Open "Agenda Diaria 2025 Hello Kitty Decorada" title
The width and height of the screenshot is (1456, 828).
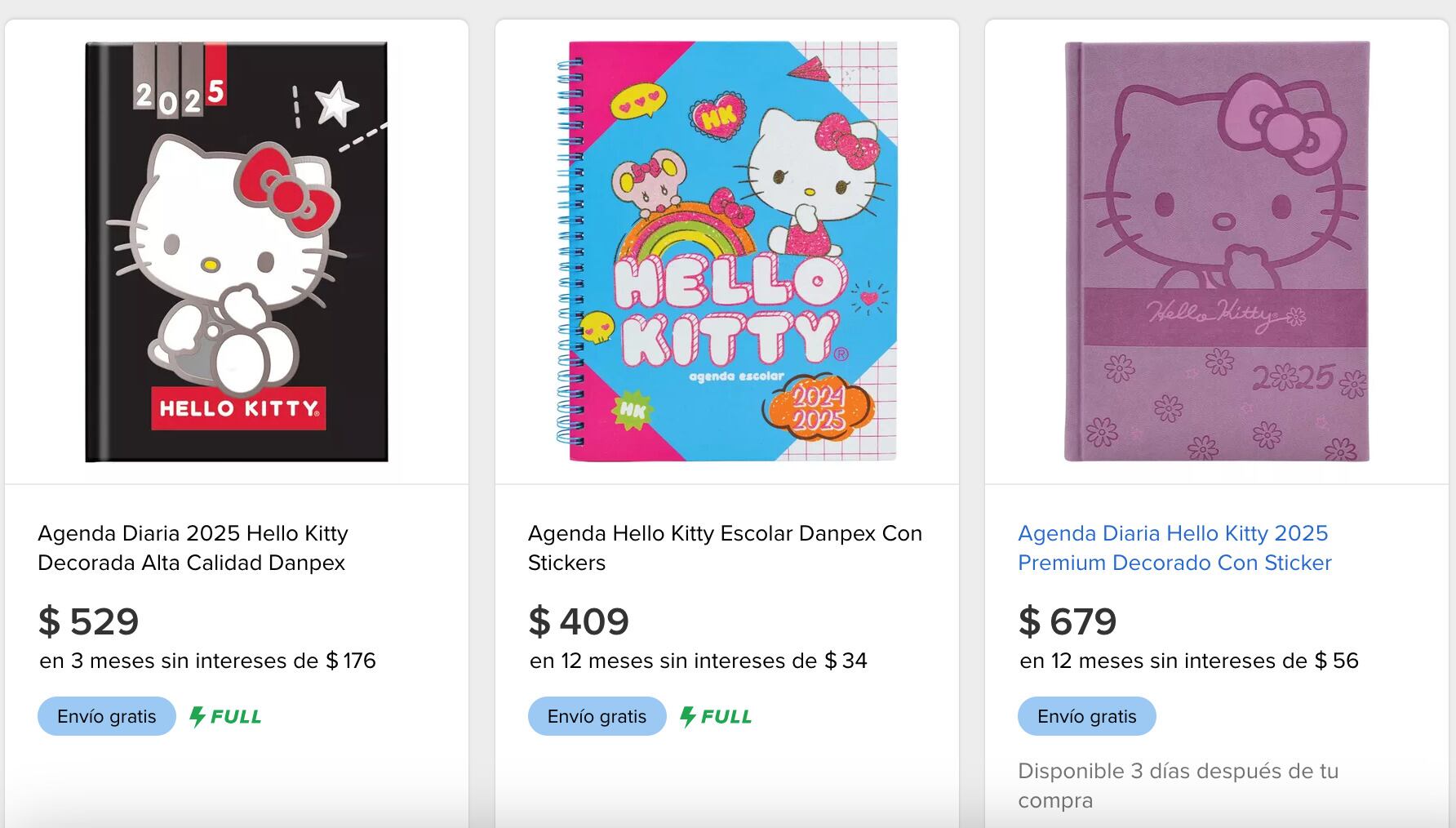pos(193,548)
